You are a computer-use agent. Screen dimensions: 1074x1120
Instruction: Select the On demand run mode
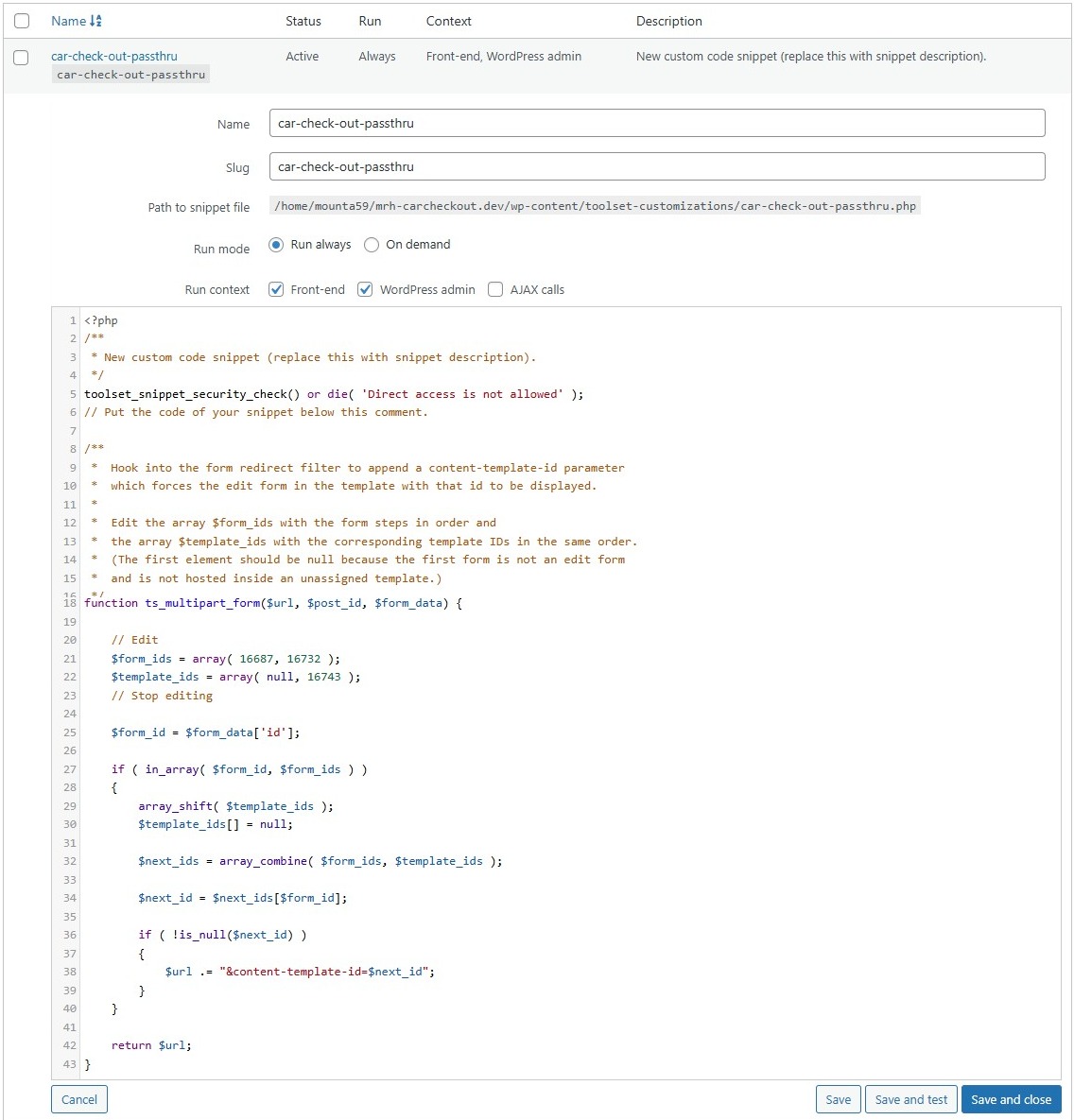point(372,245)
